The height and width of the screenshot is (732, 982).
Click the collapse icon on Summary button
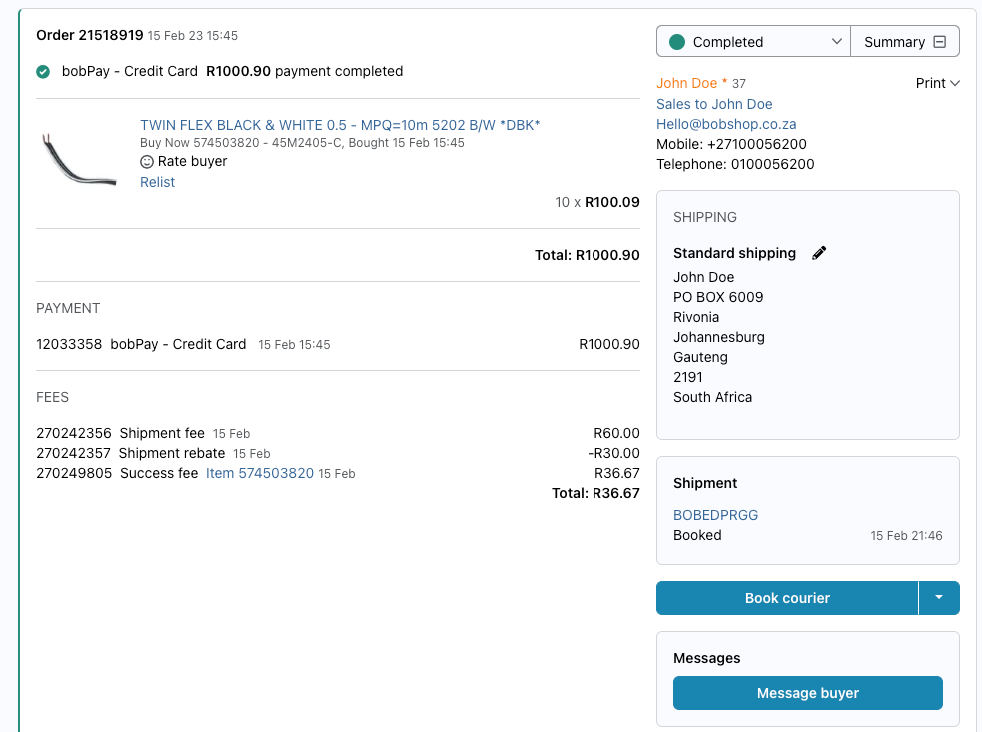click(939, 42)
